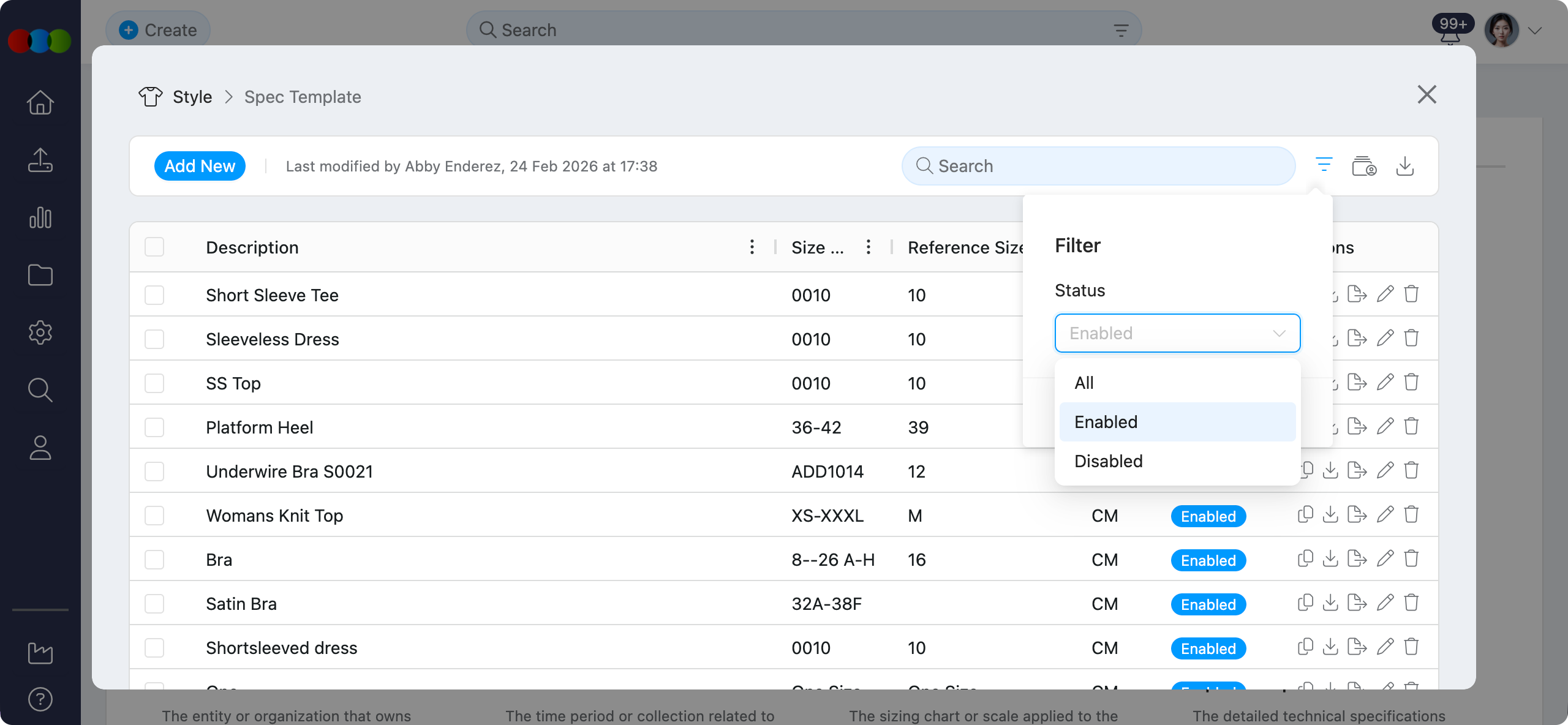Expand the user avatar chevron menu
Viewport: 1568px width, 725px height.
[1534, 31]
